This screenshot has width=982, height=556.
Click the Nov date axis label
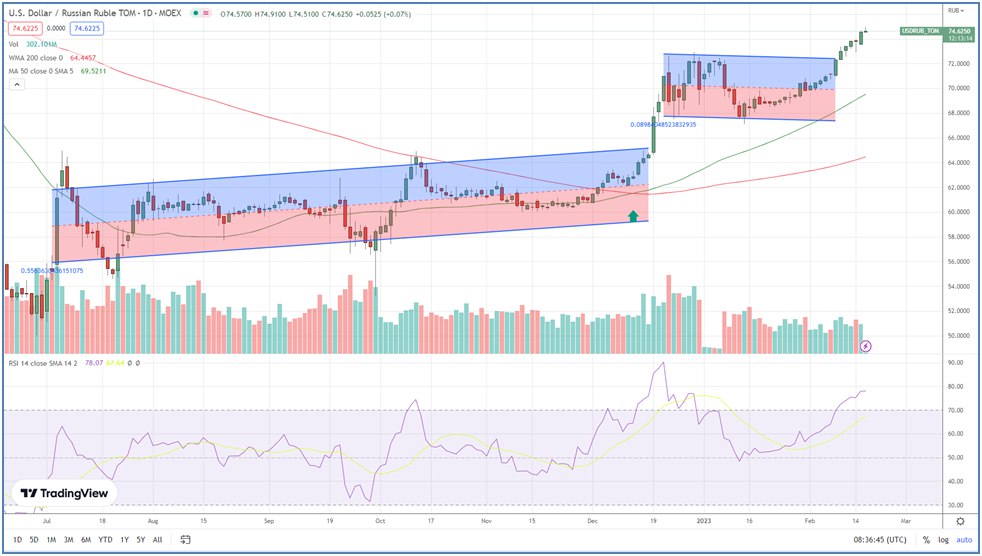[x=487, y=521]
